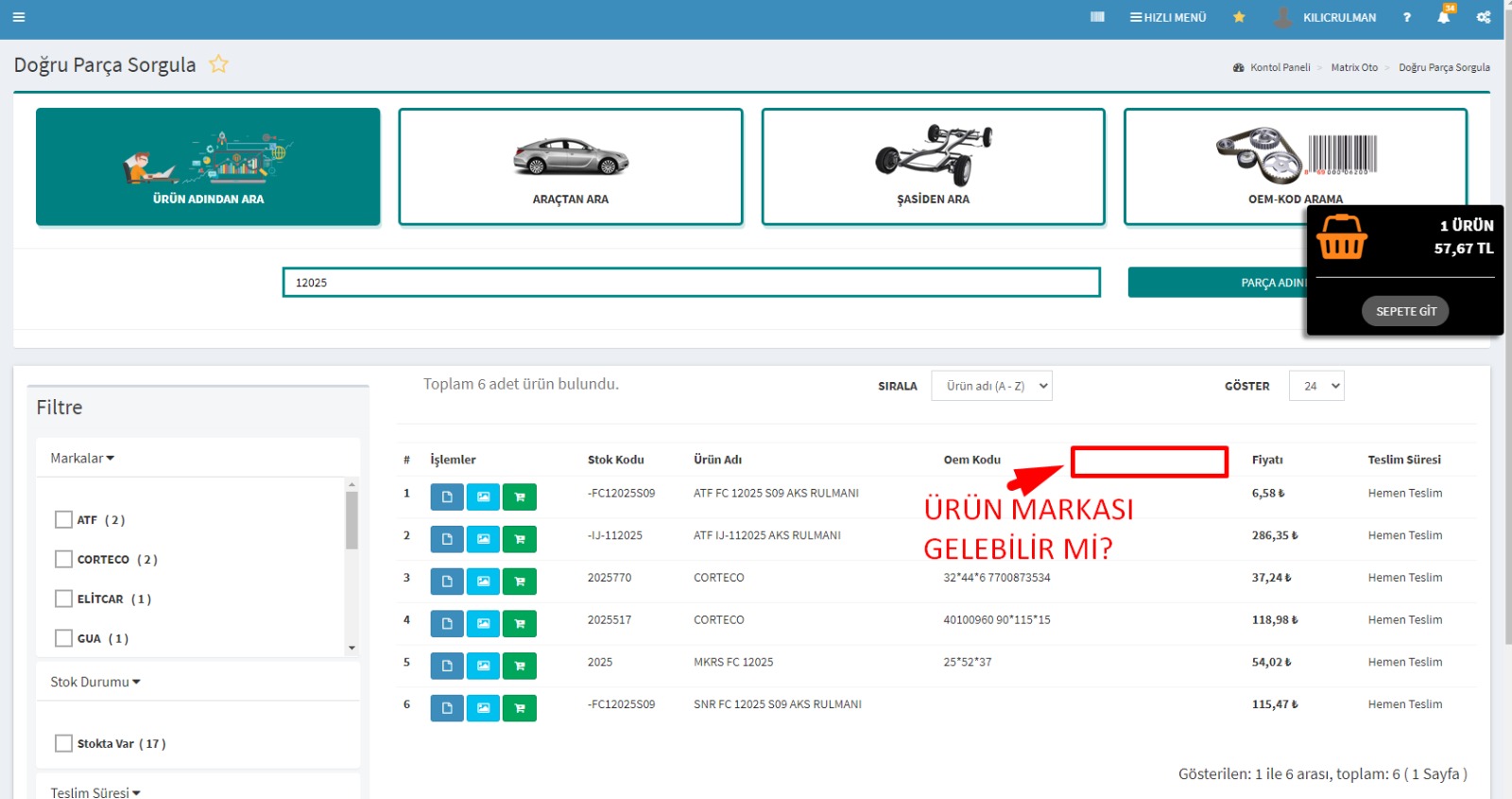The width and height of the screenshot is (1512, 799).
Task: Check the ATF brand filter
Action: coord(63,520)
